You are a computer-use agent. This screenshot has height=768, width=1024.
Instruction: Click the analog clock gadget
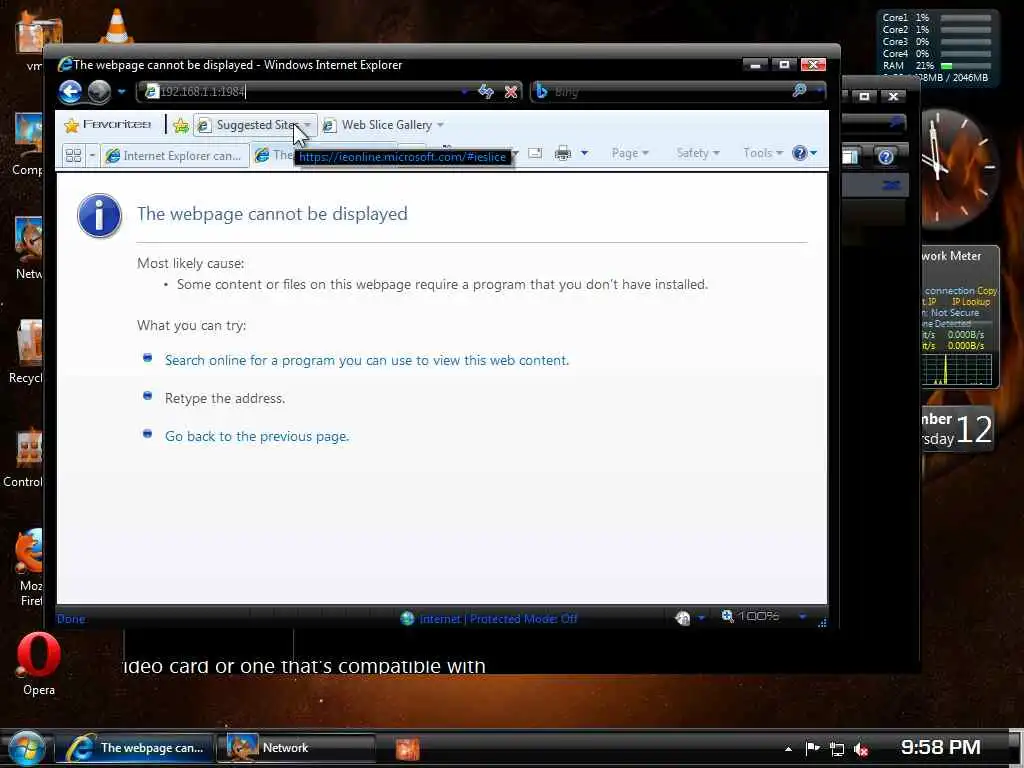pyautogui.click(x=960, y=166)
